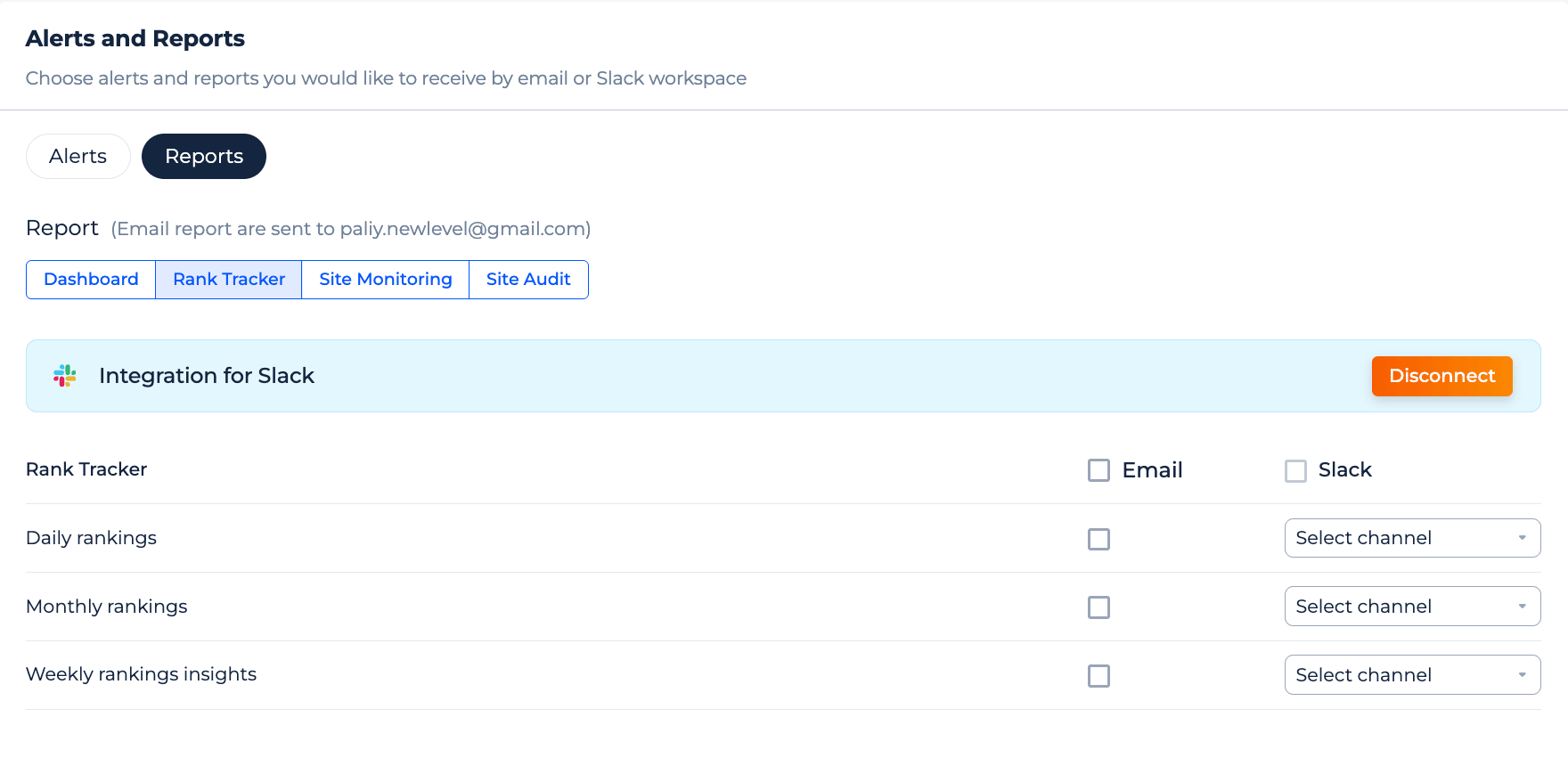Click the Email column label
Image resolution: width=1568 pixels, height=766 pixels.
coord(1152,470)
